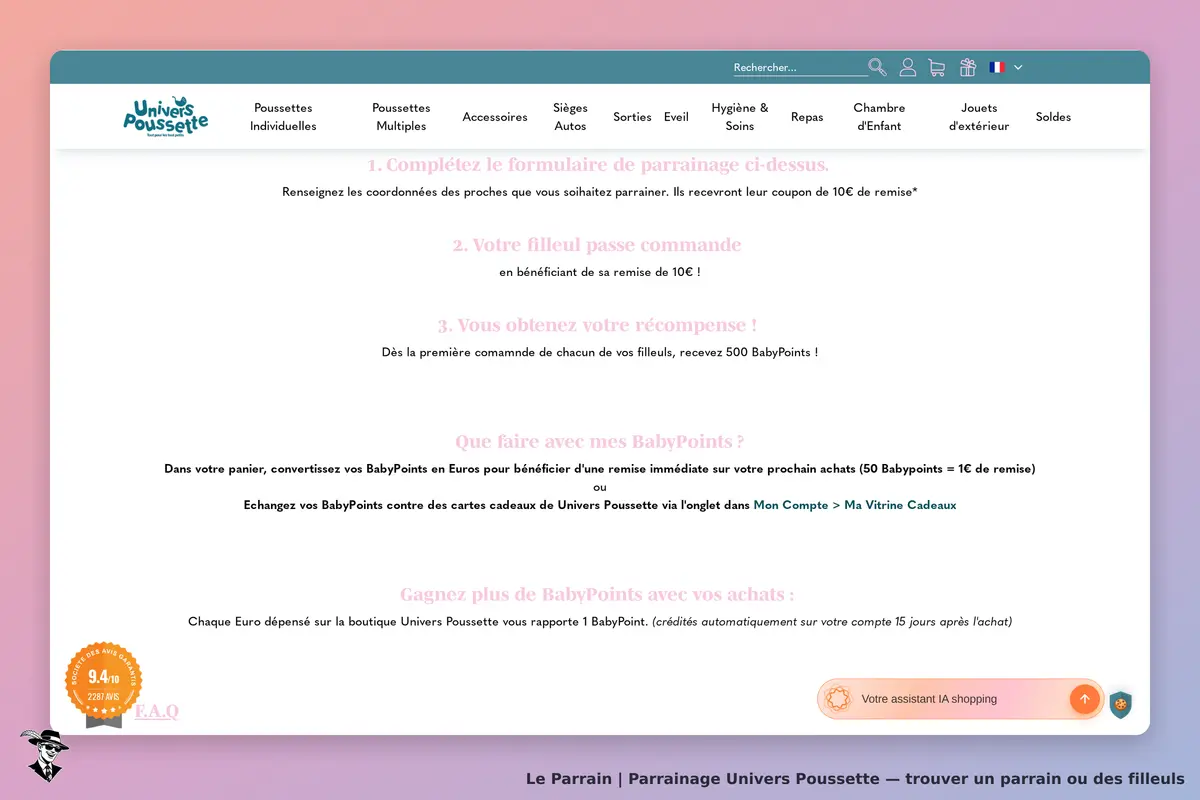Click the F.A.Q link
1200x800 pixels.
click(x=157, y=711)
